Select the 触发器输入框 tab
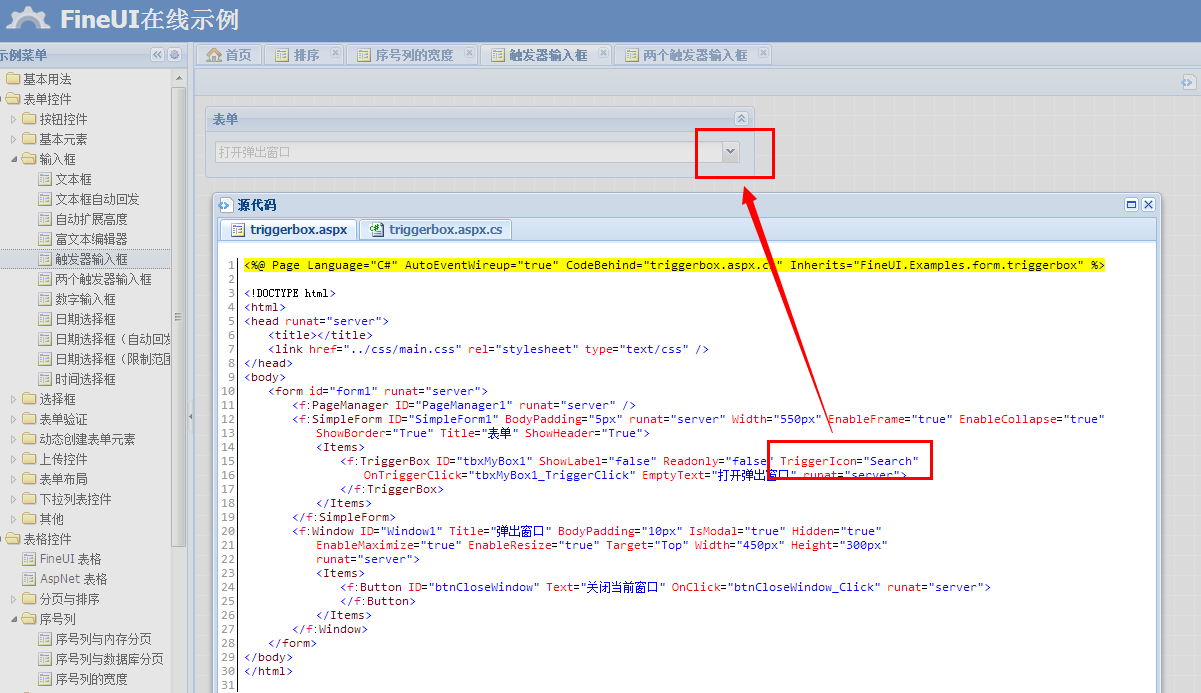1201x693 pixels. click(x=547, y=55)
